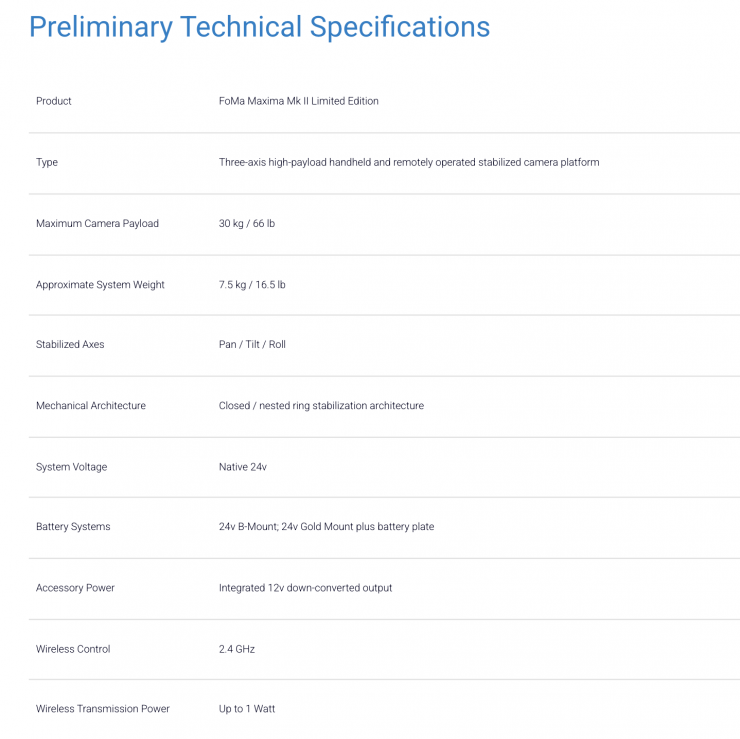Click the Pan / Tilt / Roll value

click(252, 344)
